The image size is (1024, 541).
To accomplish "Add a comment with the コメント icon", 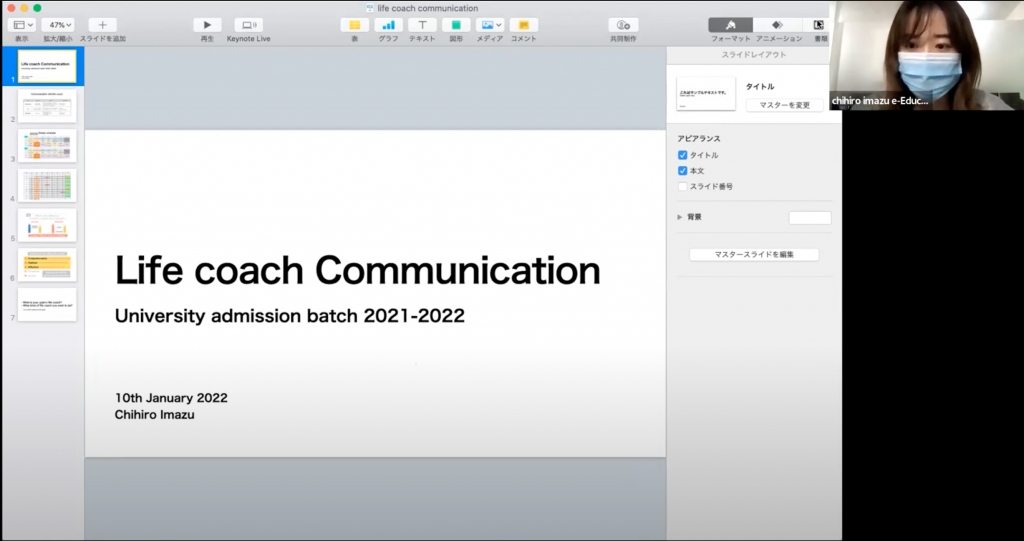I will [523, 25].
